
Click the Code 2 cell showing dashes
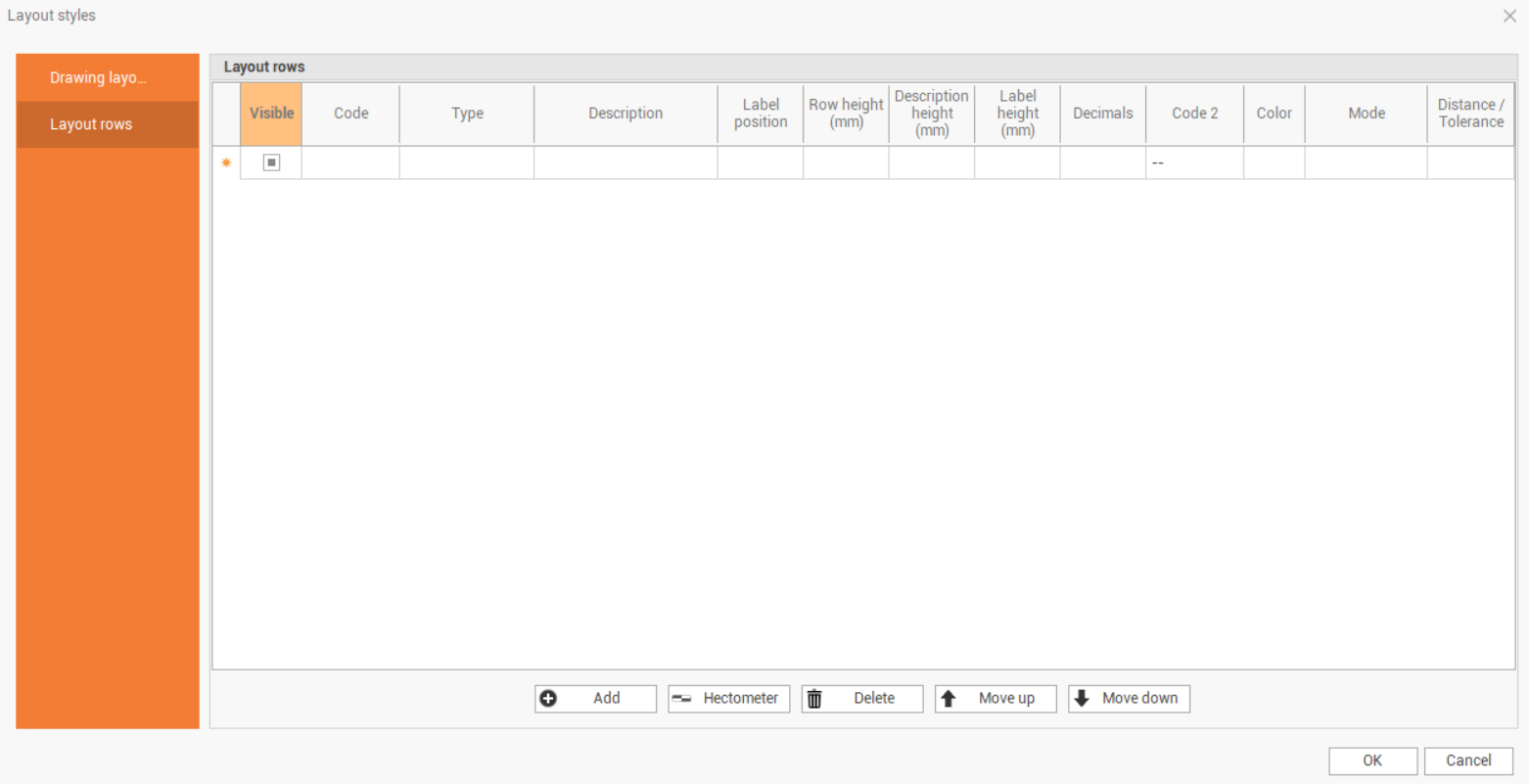point(1194,162)
